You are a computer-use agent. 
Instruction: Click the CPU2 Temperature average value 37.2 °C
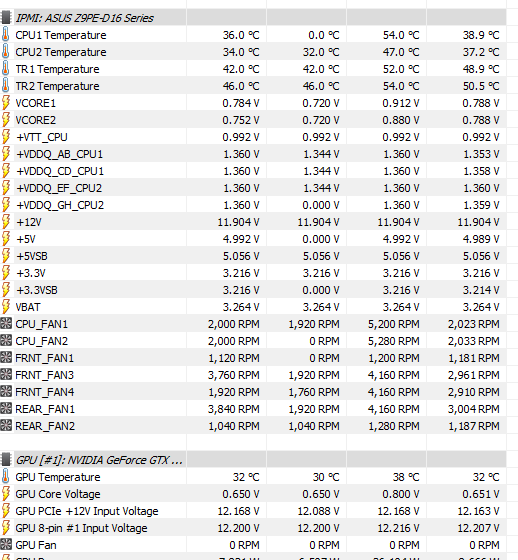pyautogui.click(x=481, y=52)
